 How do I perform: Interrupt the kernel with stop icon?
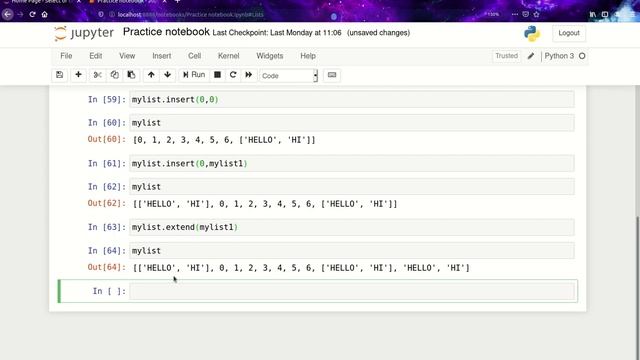coord(218,75)
